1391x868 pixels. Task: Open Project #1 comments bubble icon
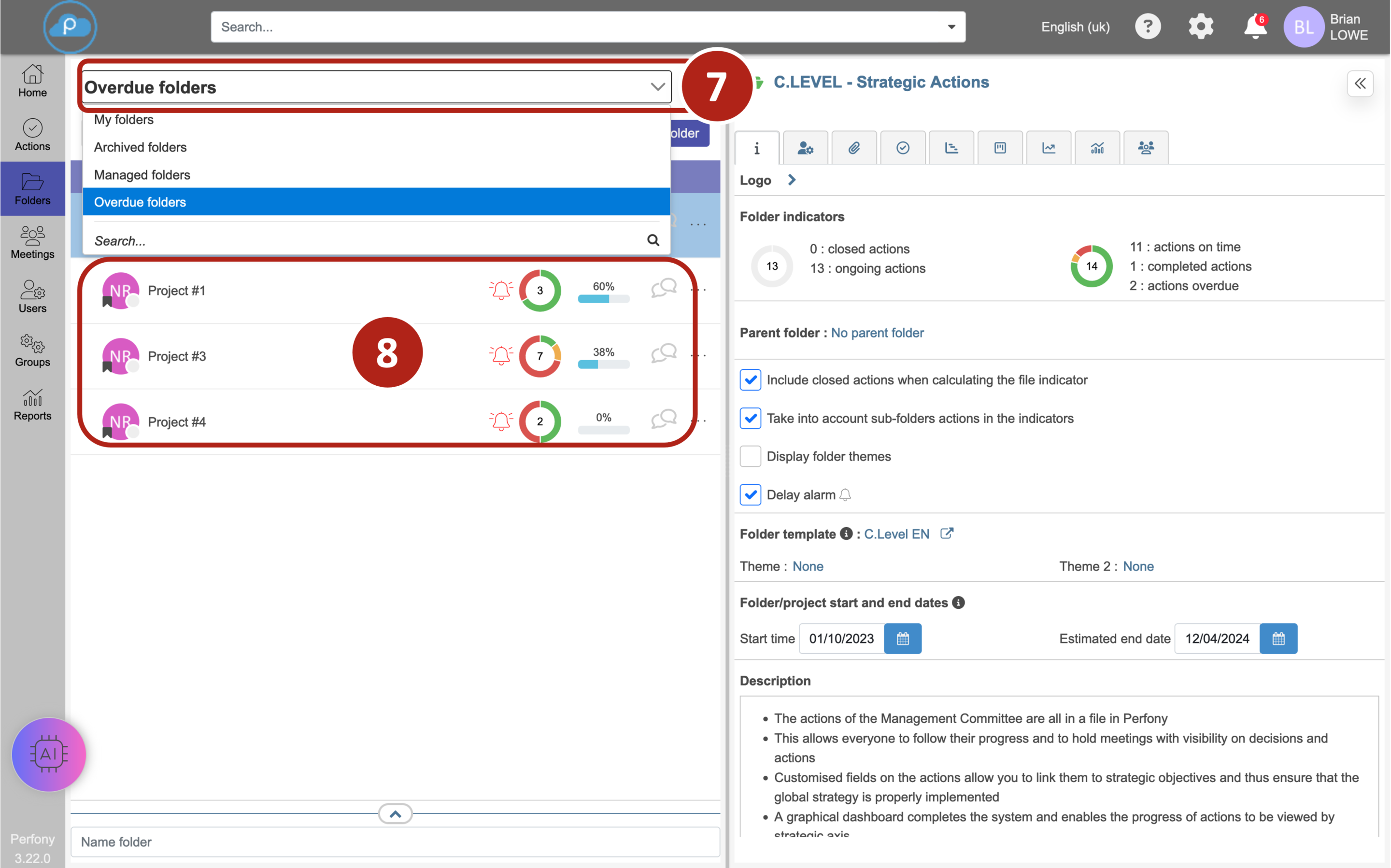(663, 288)
